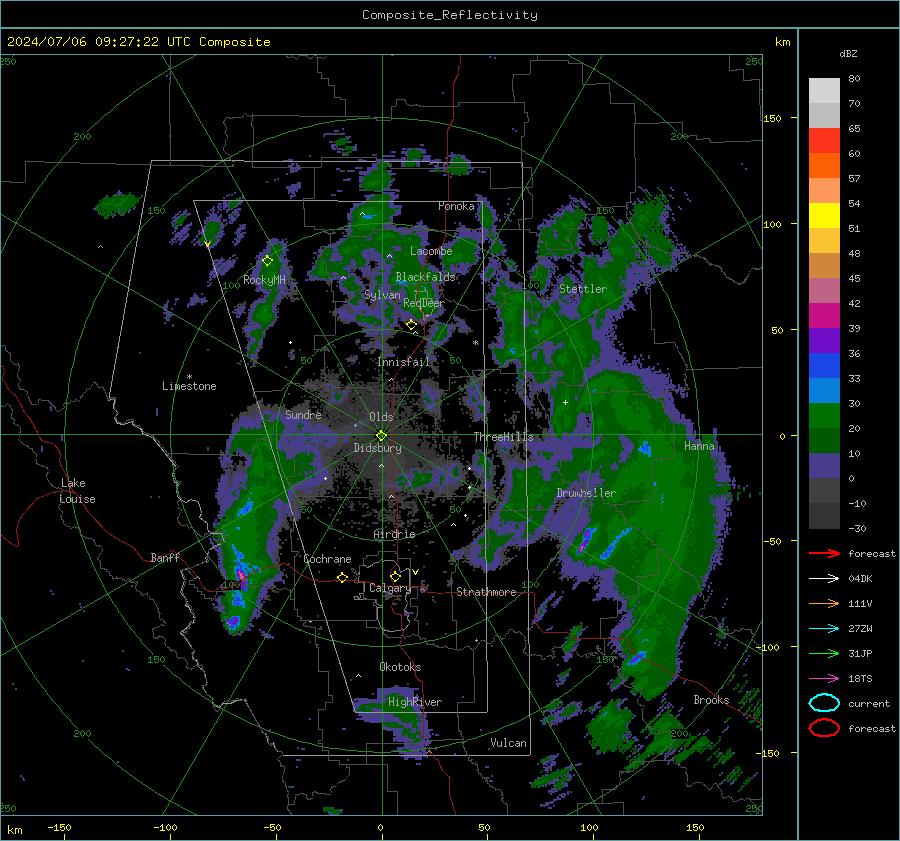900x841 pixels.
Task: Select the orange 111V arrow icon
Action: tap(824, 603)
